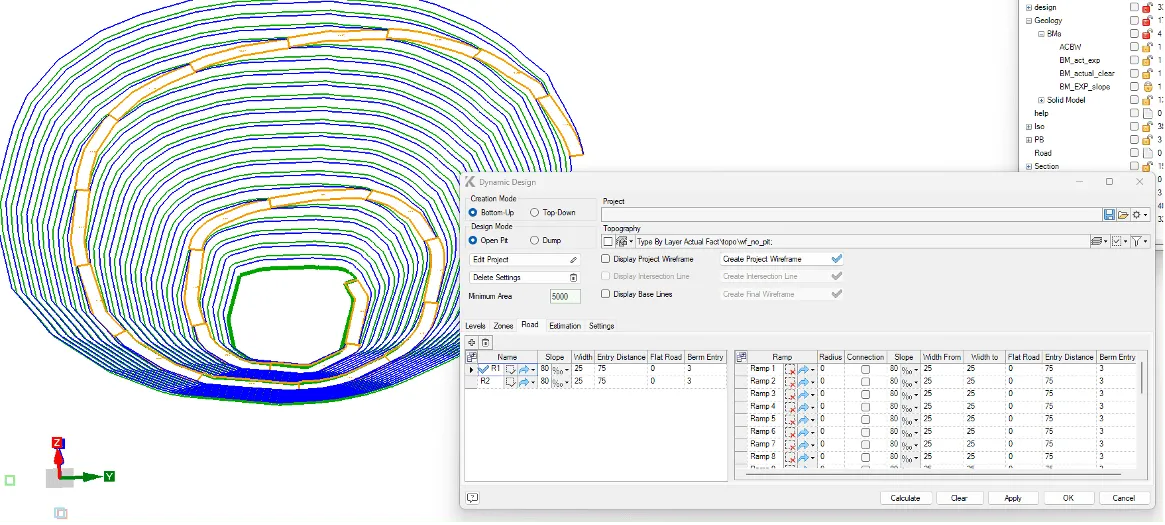
Task: Click the topography layers icon
Action: [x=1095, y=241]
